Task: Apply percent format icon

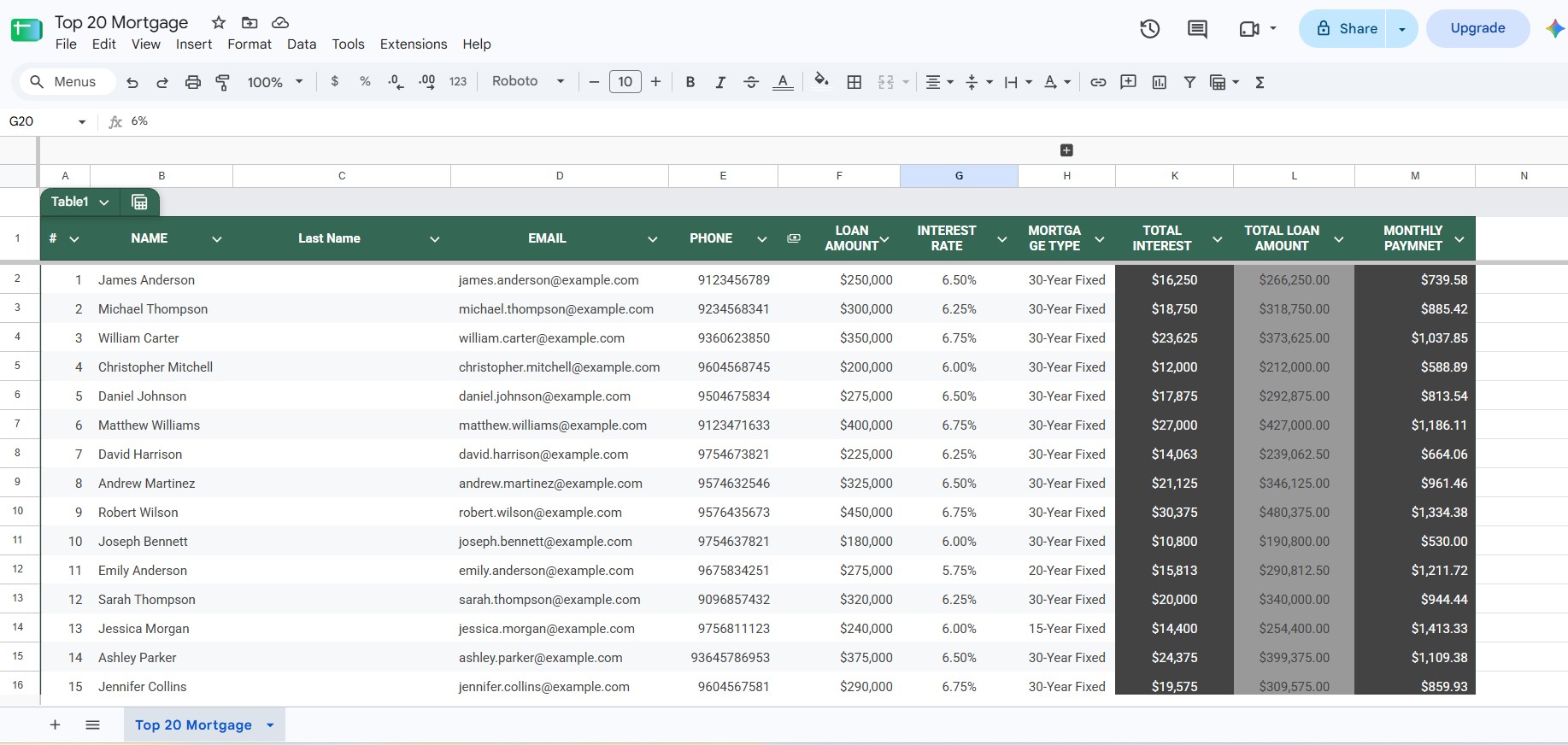Action: (x=365, y=81)
